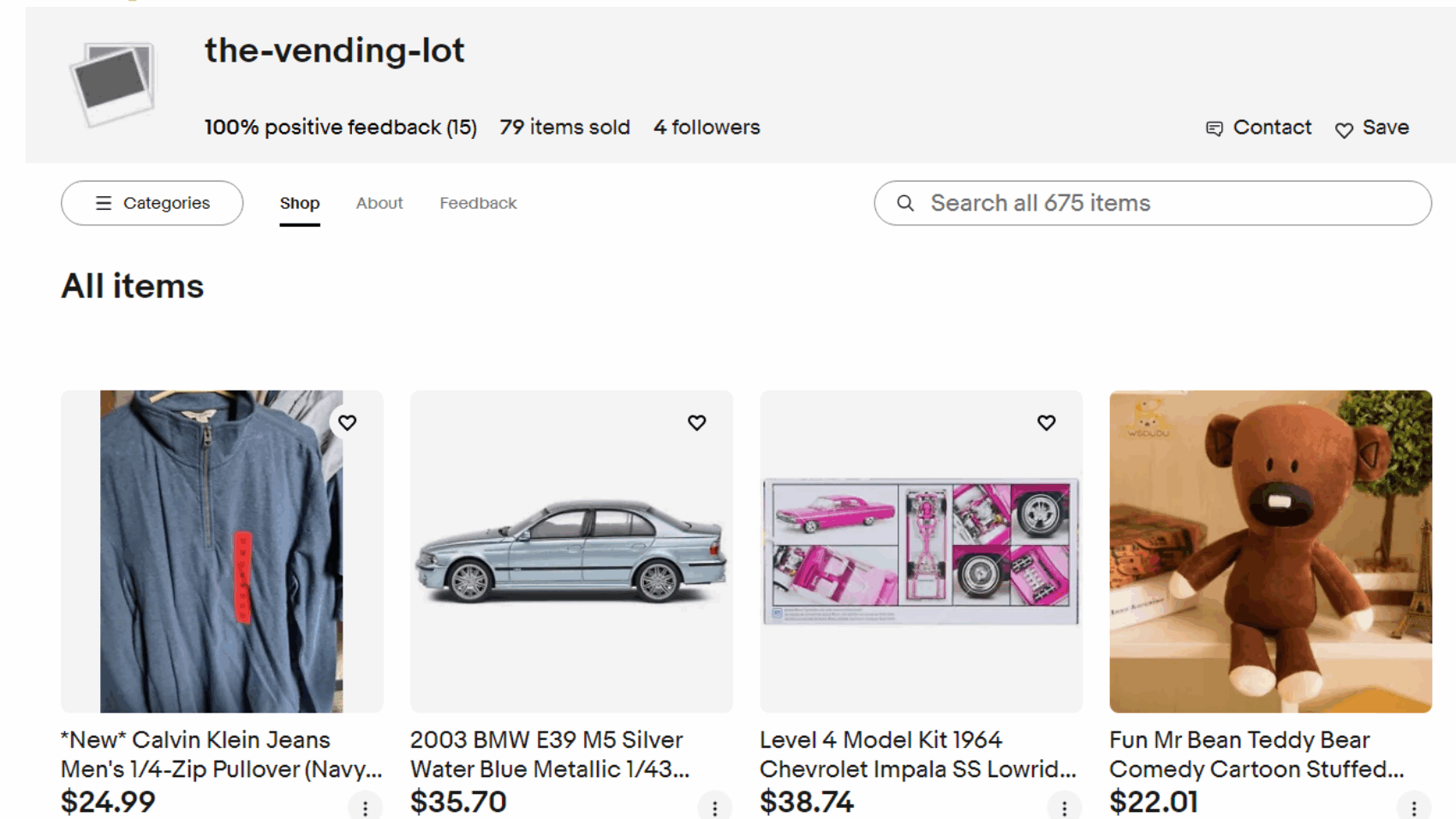This screenshot has height=819, width=1456.
Task: Toggle watchlist heart on Chevrolet Impala kit
Action: [x=1046, y=422]
